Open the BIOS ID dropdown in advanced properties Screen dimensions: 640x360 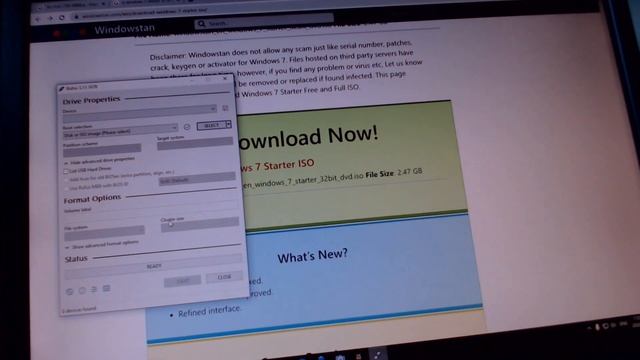(x=197, y=179)
